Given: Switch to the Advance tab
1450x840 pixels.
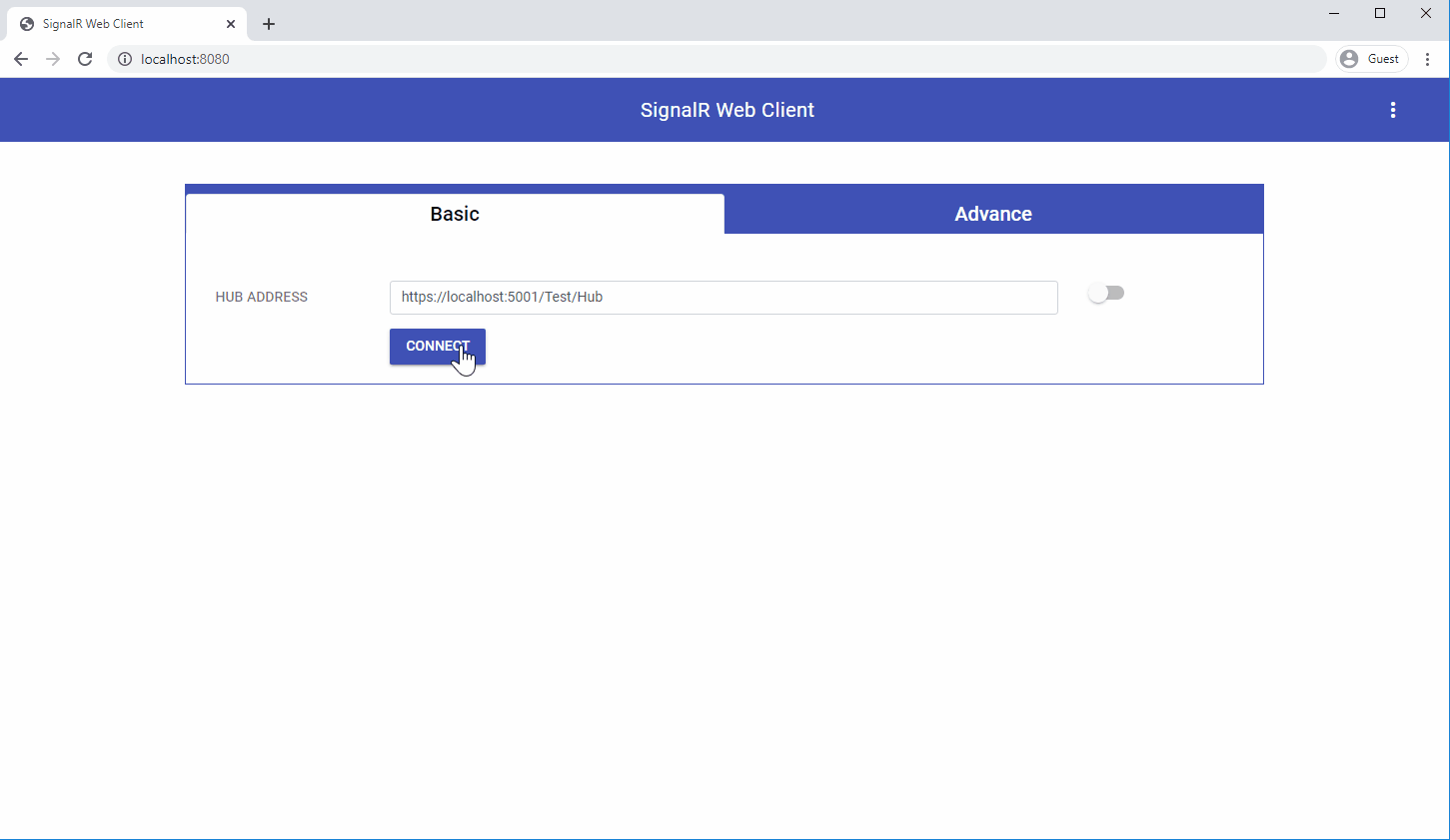Looking at the screenshot, I should coord(993,214).
